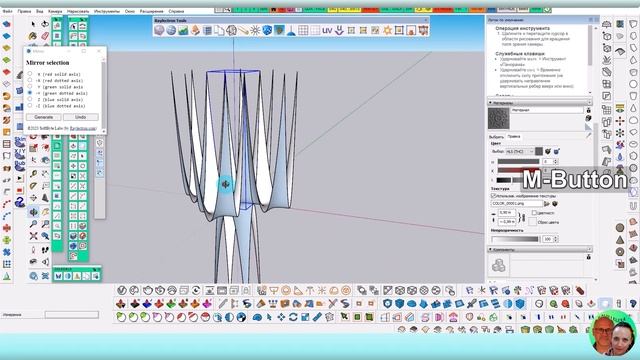This screenshot has height=360, width=640.
Task: Click the gray current color swatch
Action: (539, 151)
